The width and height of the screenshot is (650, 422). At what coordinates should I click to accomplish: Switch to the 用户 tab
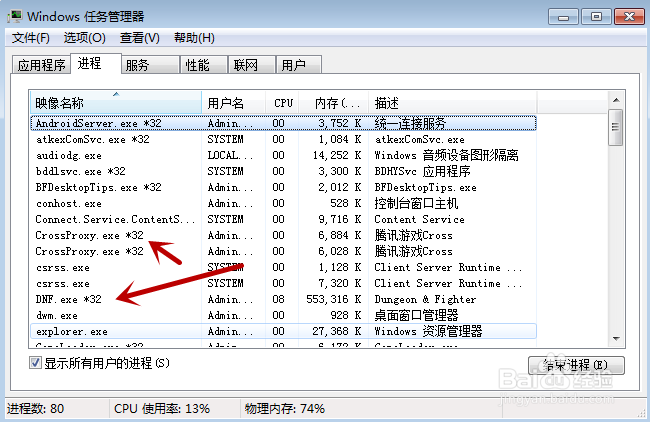pyautogui.click(x=298, y=65)
